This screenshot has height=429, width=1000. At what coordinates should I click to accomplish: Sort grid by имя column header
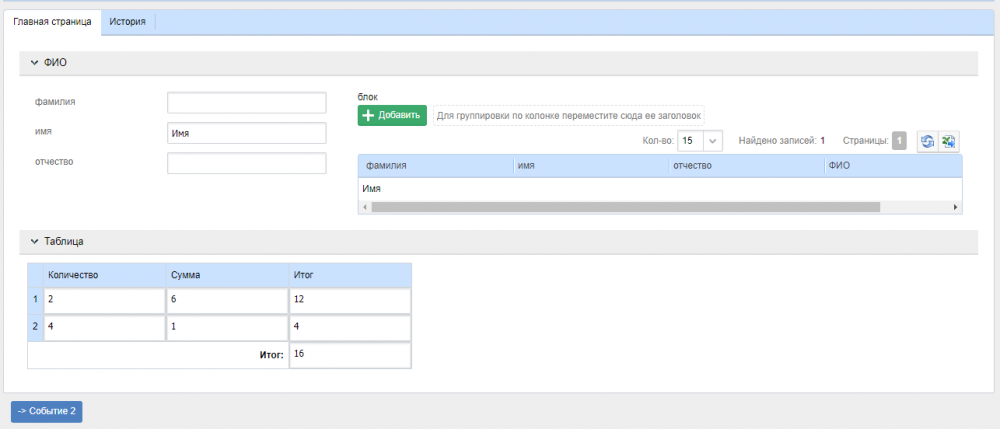click(x=591, y=166)
